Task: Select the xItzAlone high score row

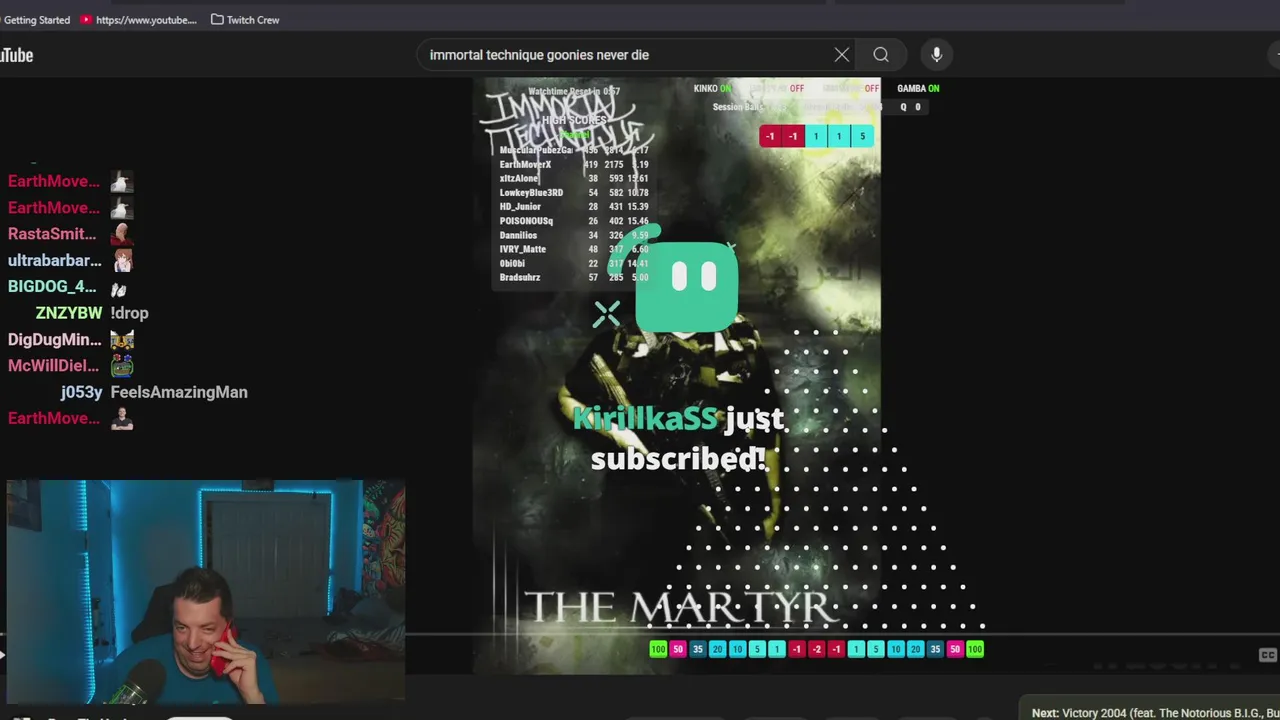Action: pos(574,179)
